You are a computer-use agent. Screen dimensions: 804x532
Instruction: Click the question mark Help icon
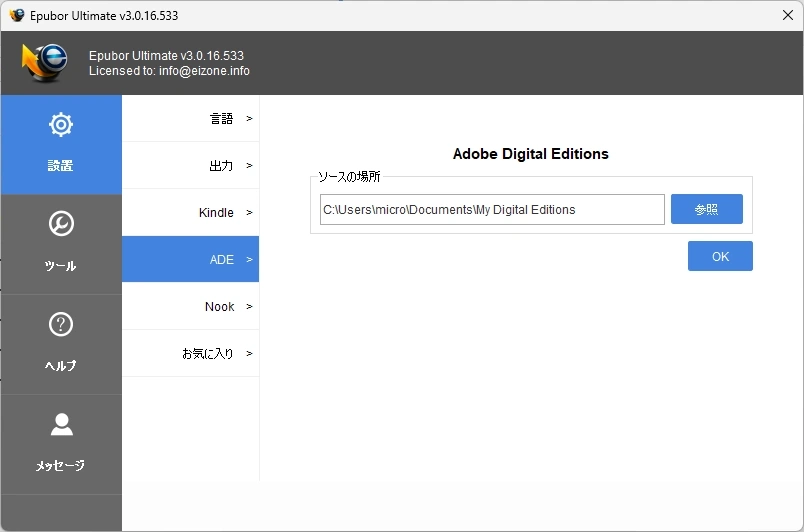click(61, 324)
